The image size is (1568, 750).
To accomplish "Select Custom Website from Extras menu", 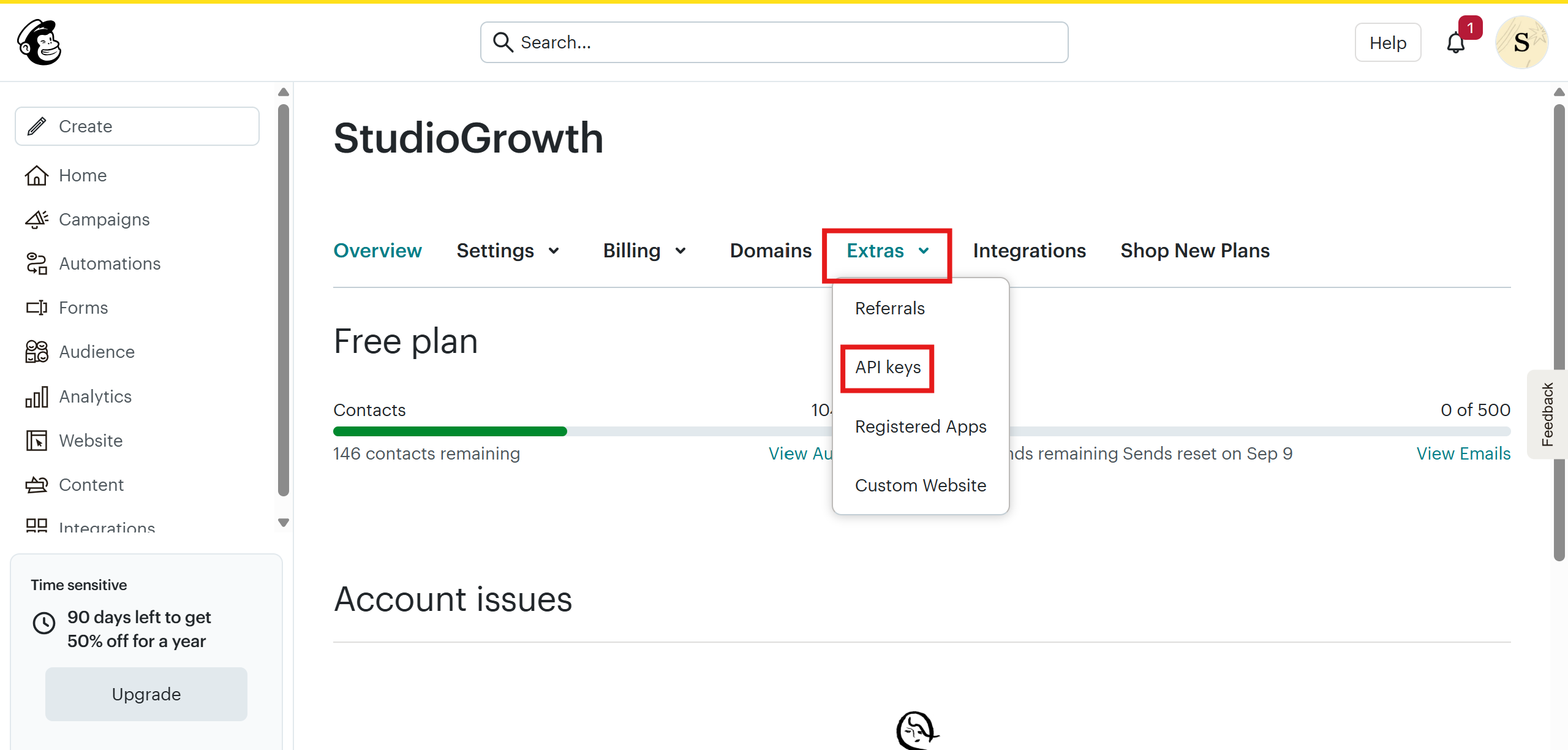I will [921, 485].
